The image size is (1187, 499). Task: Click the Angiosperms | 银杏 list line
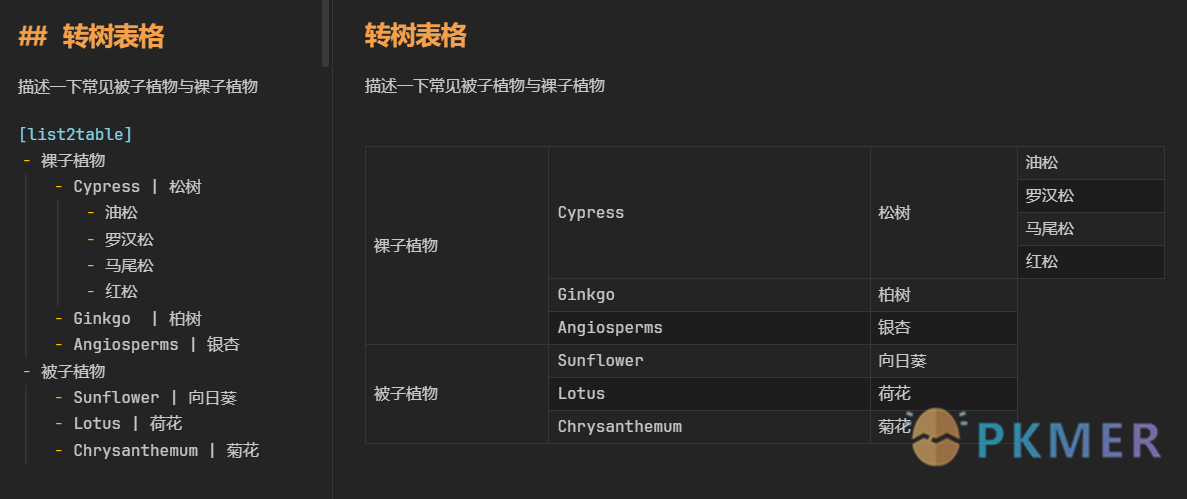[157, 345]
